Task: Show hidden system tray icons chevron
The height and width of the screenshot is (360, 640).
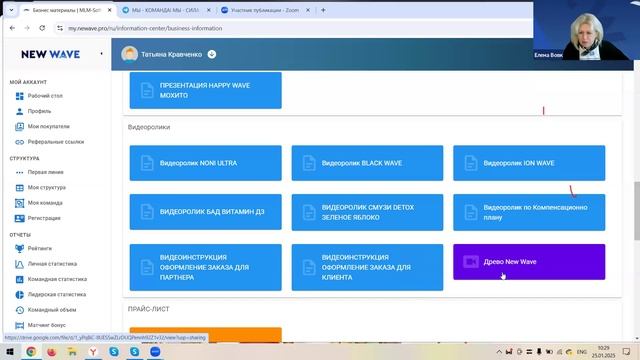Action: pyautogui.click(x=499, y=352)
